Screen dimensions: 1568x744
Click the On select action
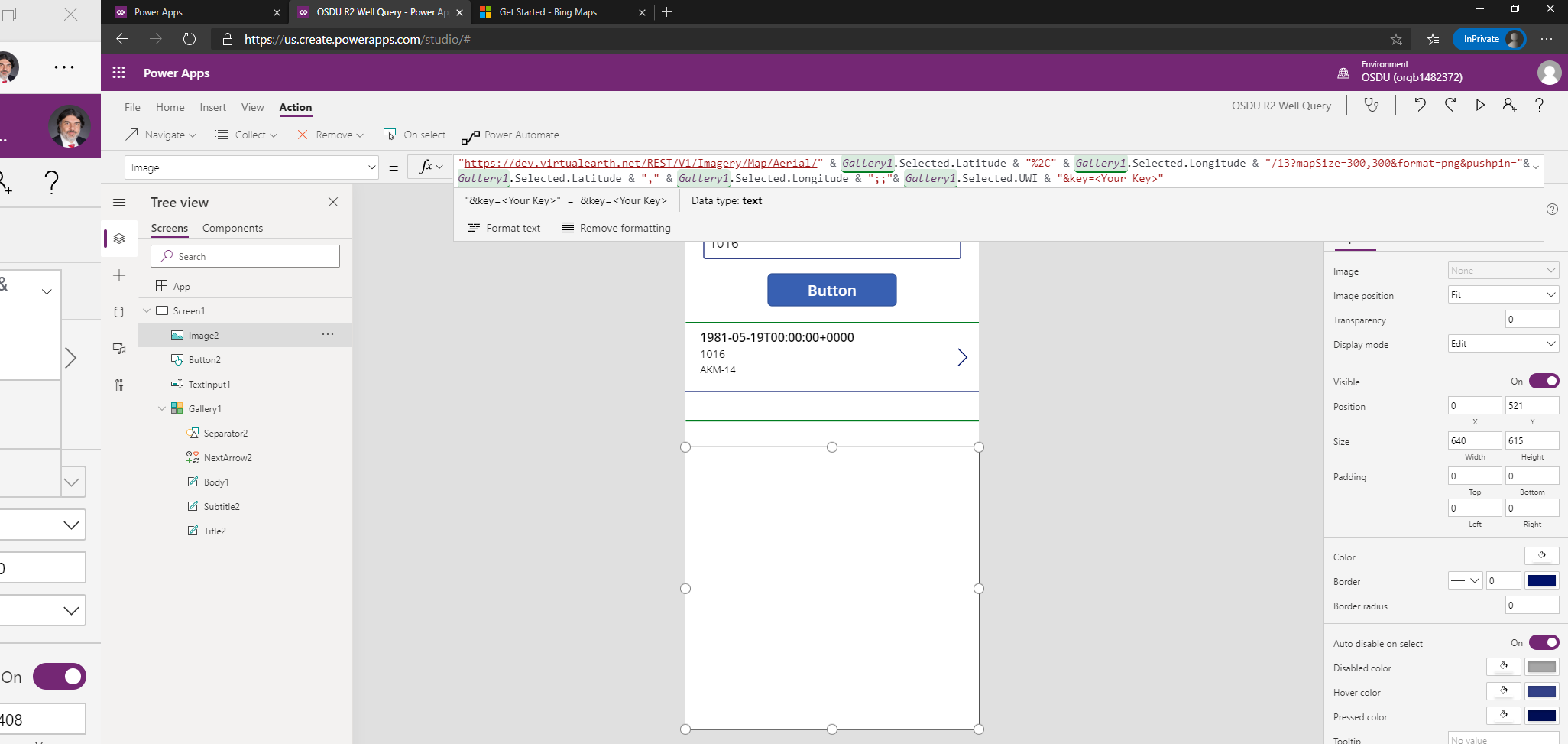pyautogui.click(x=414, y=135)
